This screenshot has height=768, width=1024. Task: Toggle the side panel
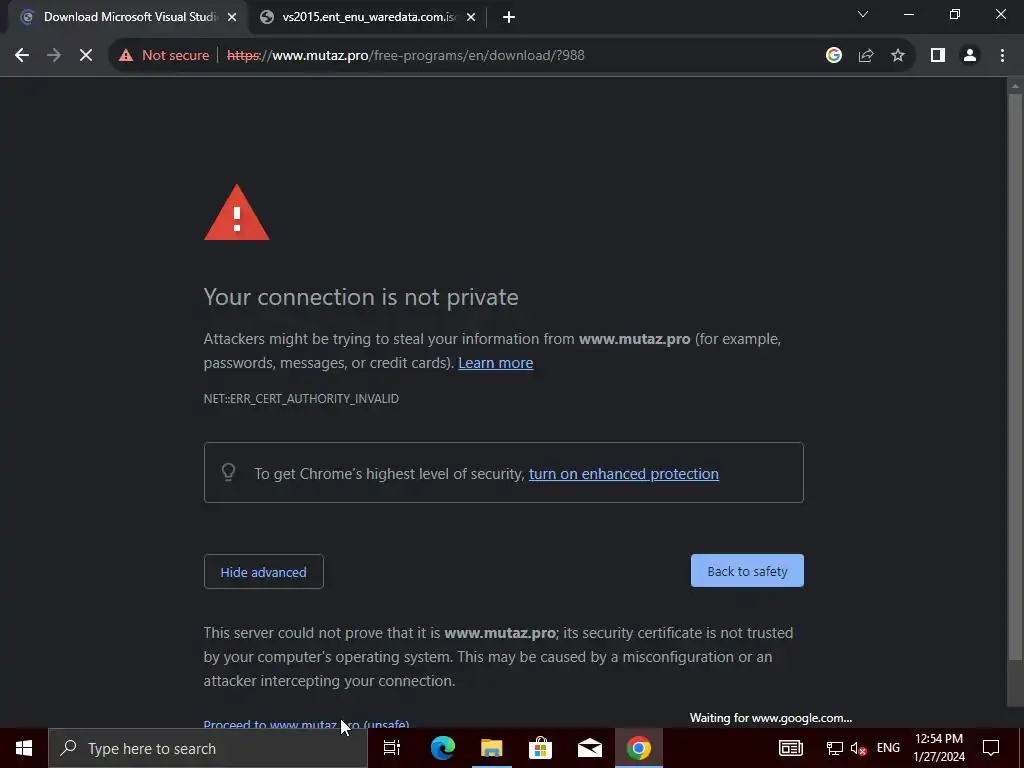coord(938,56)
